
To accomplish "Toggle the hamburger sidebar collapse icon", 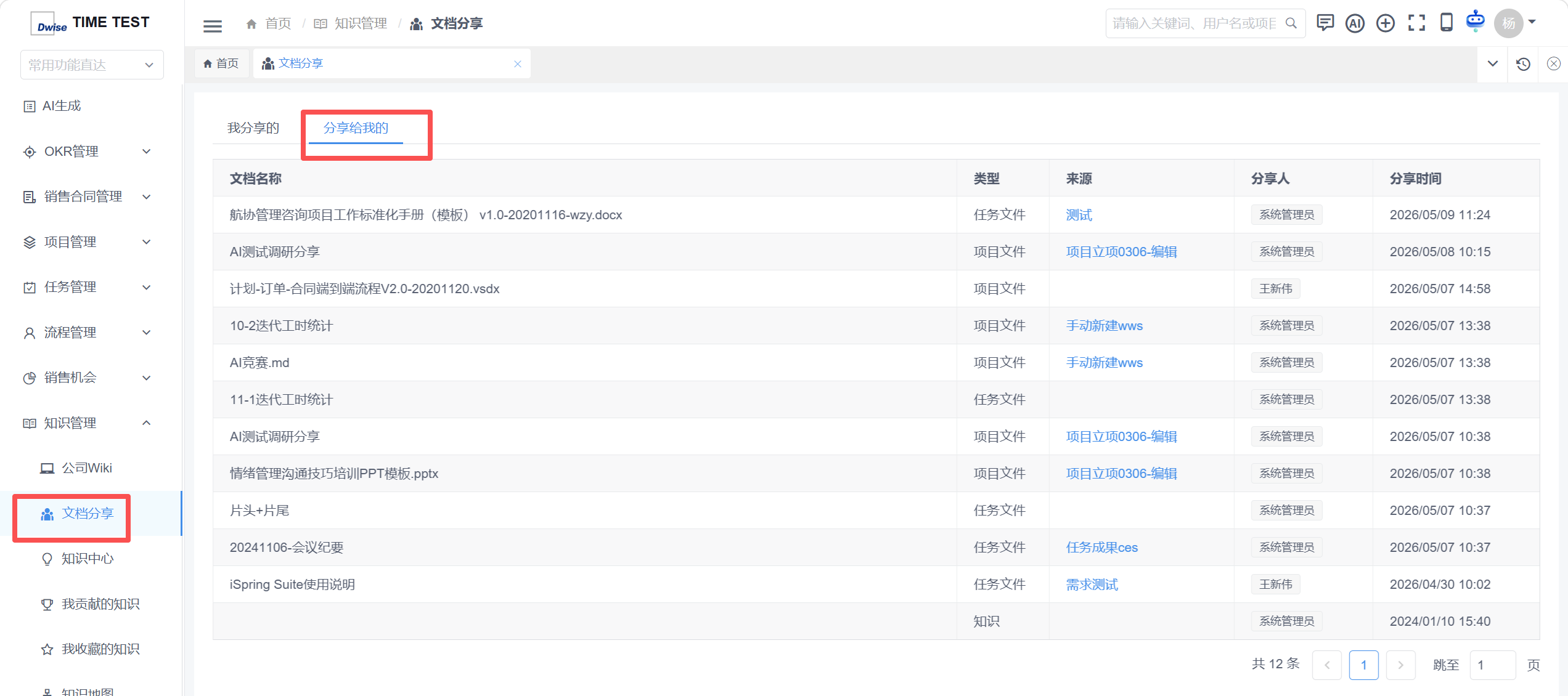I will pyautogui.click(x=213, y=25).
